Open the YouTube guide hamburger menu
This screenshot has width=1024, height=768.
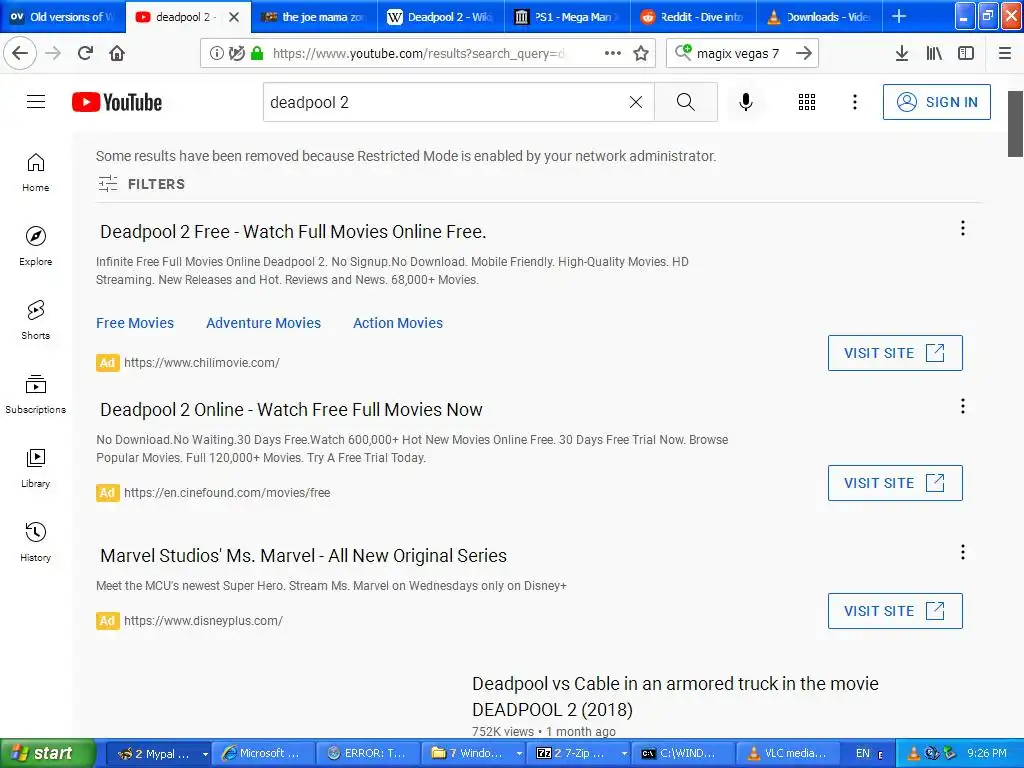36,102
